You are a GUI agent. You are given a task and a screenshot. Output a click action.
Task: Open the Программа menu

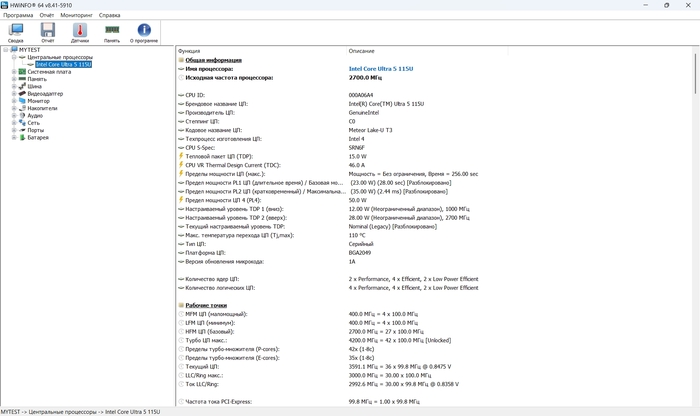pyautogui.click(x=17, y=16)
